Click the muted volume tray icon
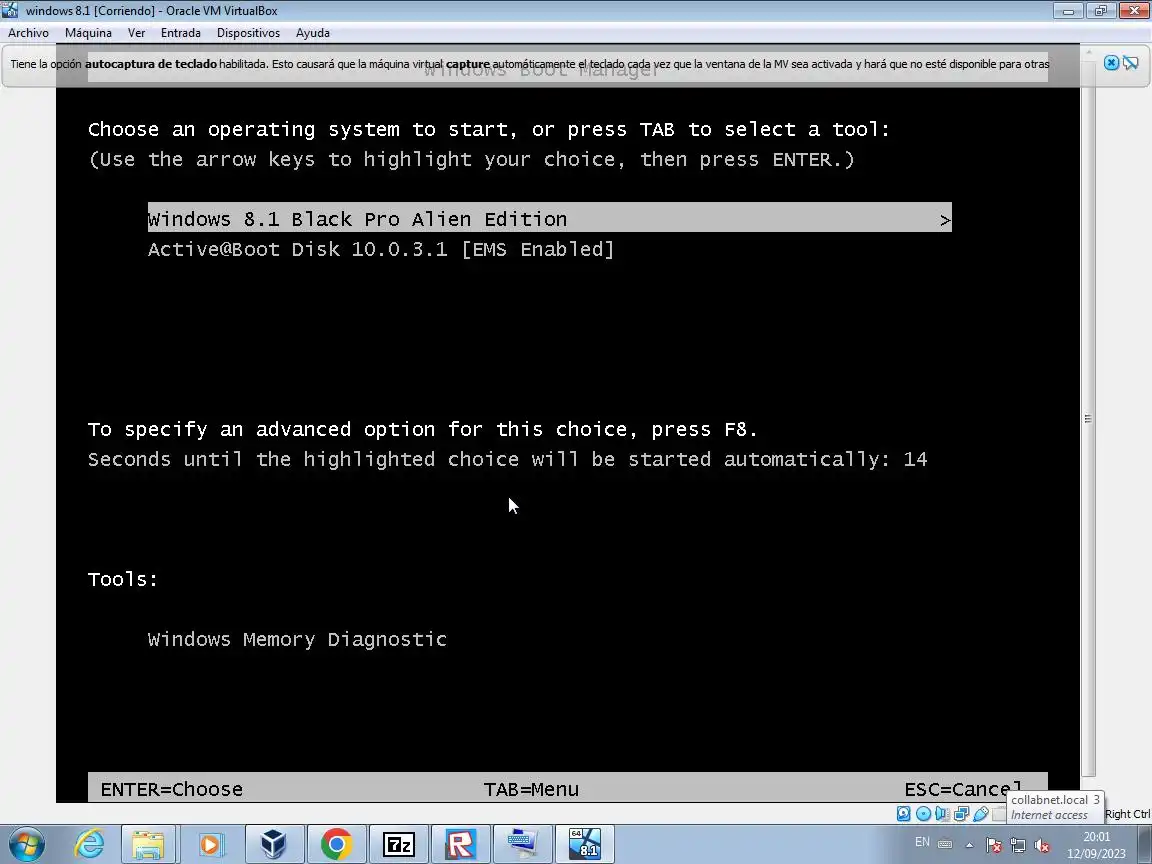 pos(1042,845)
